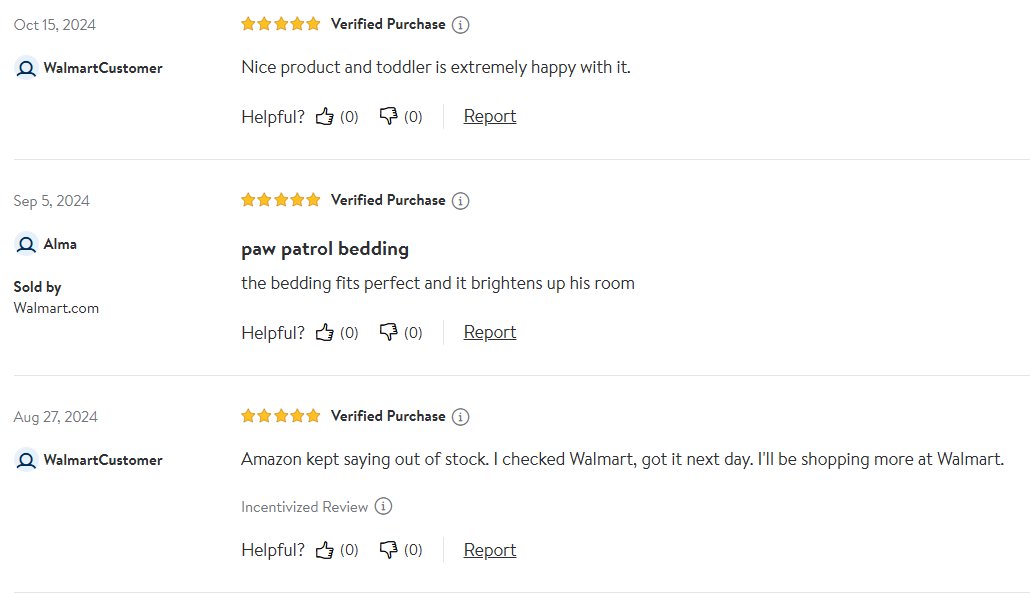Open Verified Purchase info for Sep 5 review
The width and height of the screenshot is (1030, 595).
click(x=460, y=201)
